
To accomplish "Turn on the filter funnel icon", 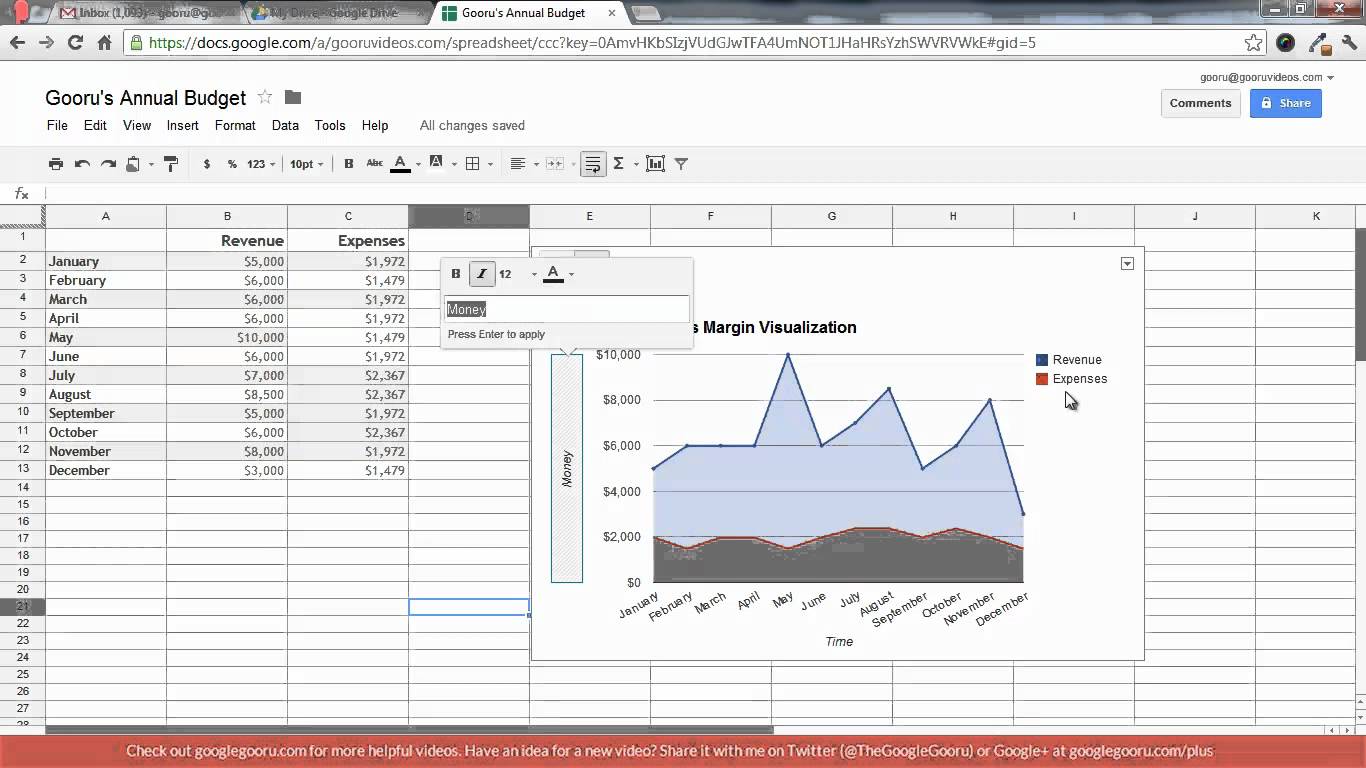I will click(x=681, y=164).
